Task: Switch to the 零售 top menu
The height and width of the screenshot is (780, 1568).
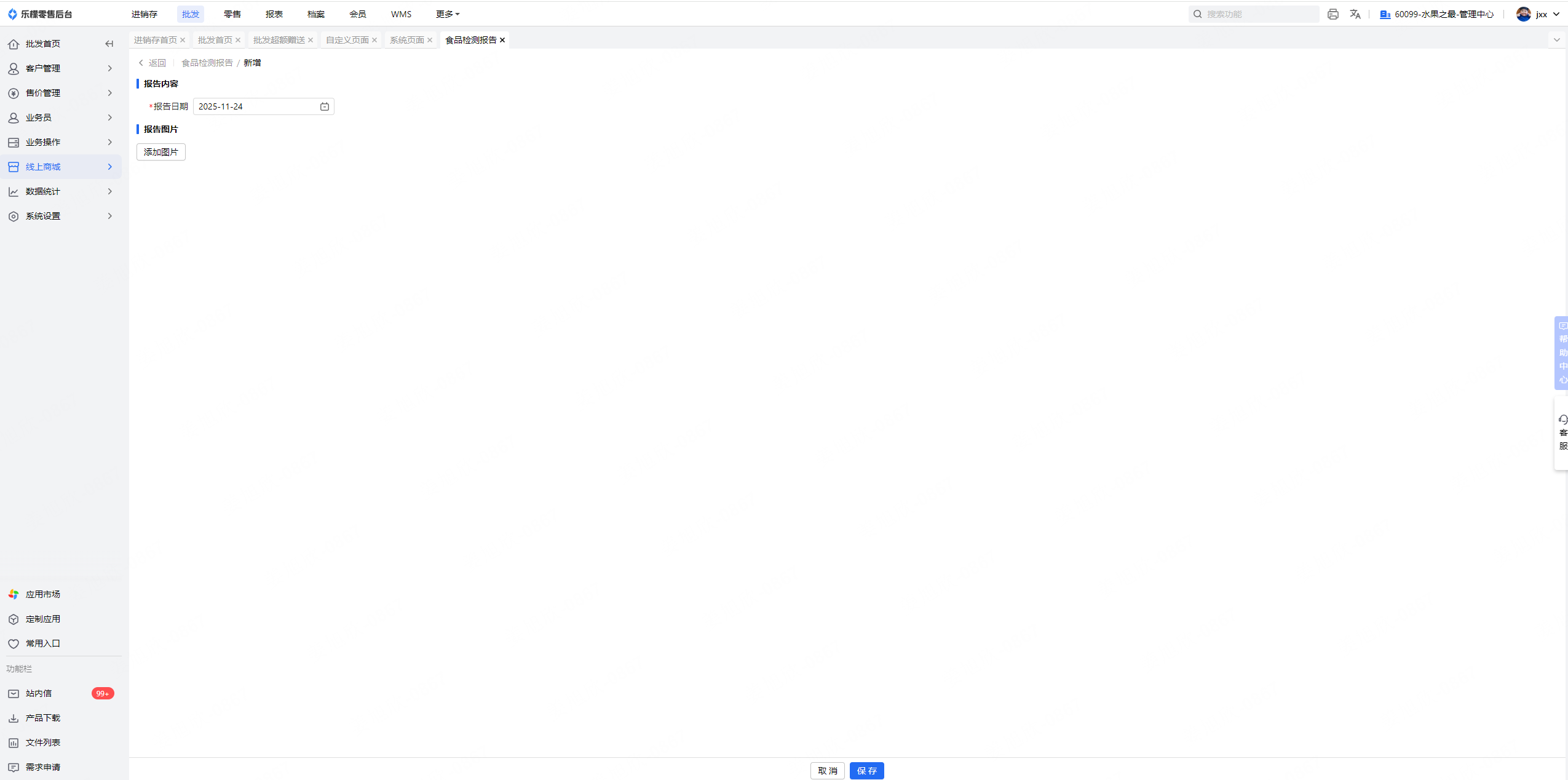Action: pos(232,14)
